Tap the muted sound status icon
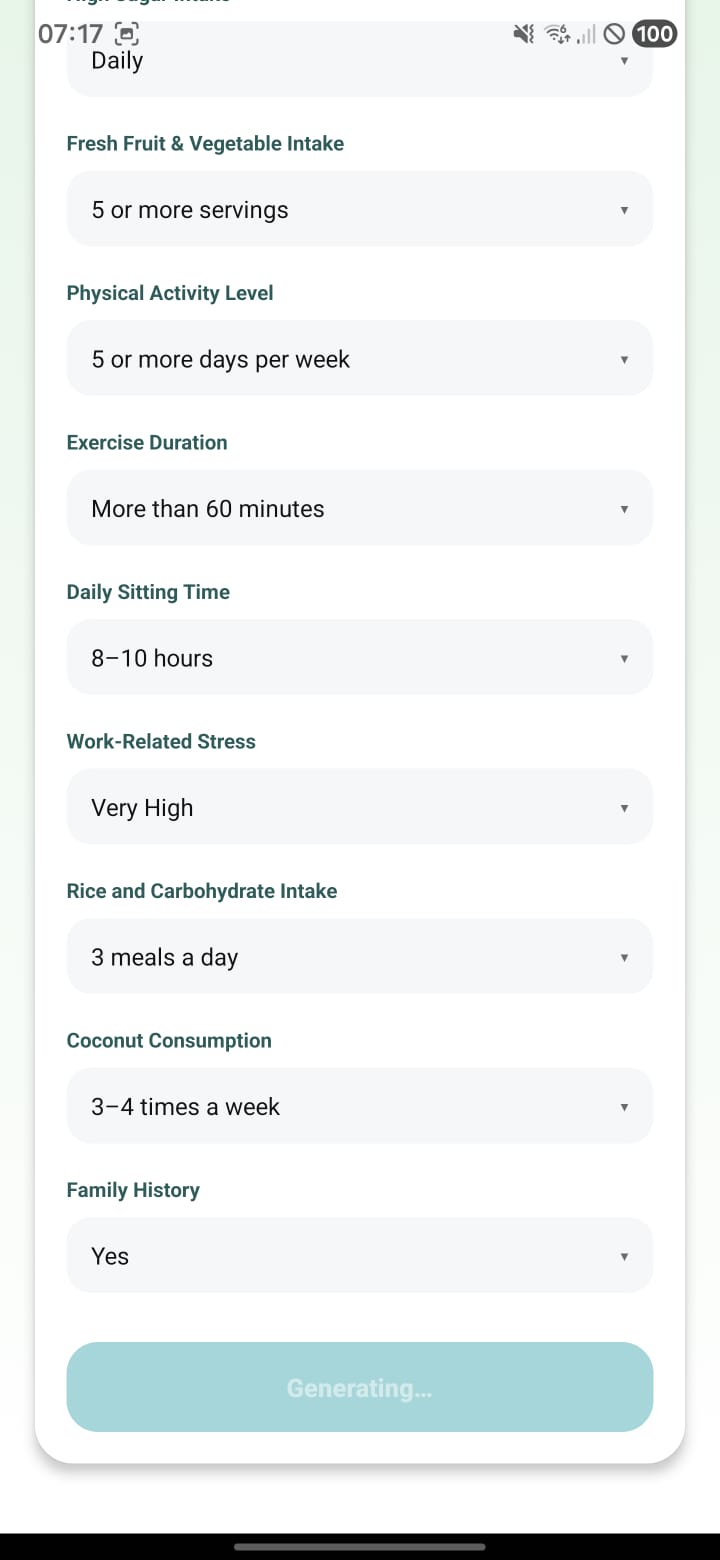Viewport: 720px width, 1560px height. pos(523,35)
